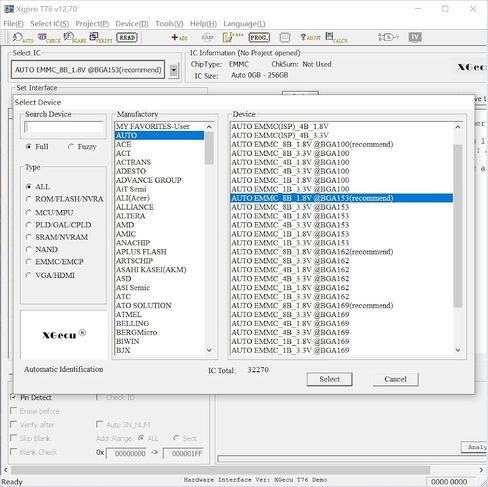Click the PROG. toolbar icon
Image resolution: width=488 pixels, height=487 pixels.
pyautogui.click(x=259, y=37)
